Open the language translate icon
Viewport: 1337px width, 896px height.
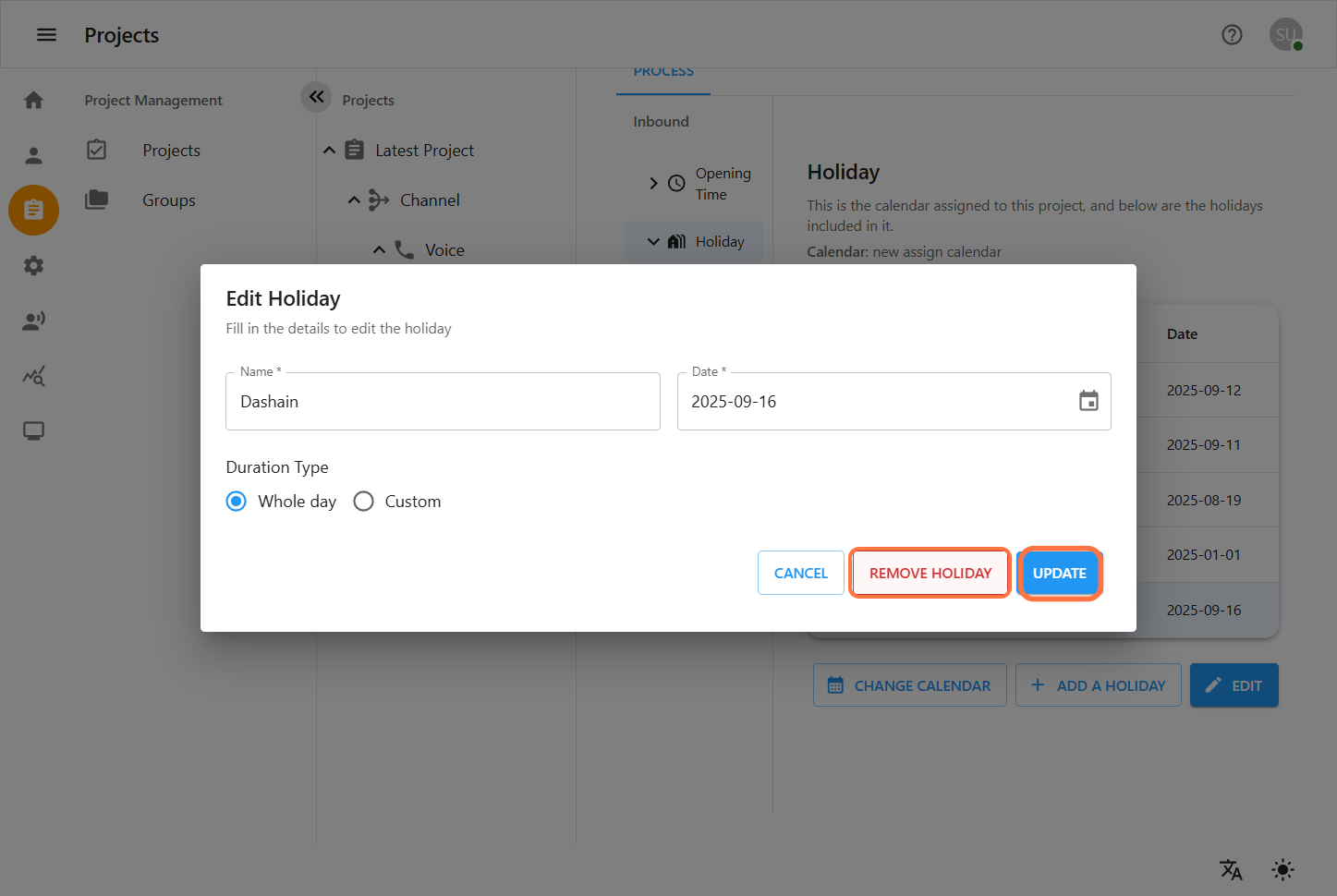[1231, 869]
